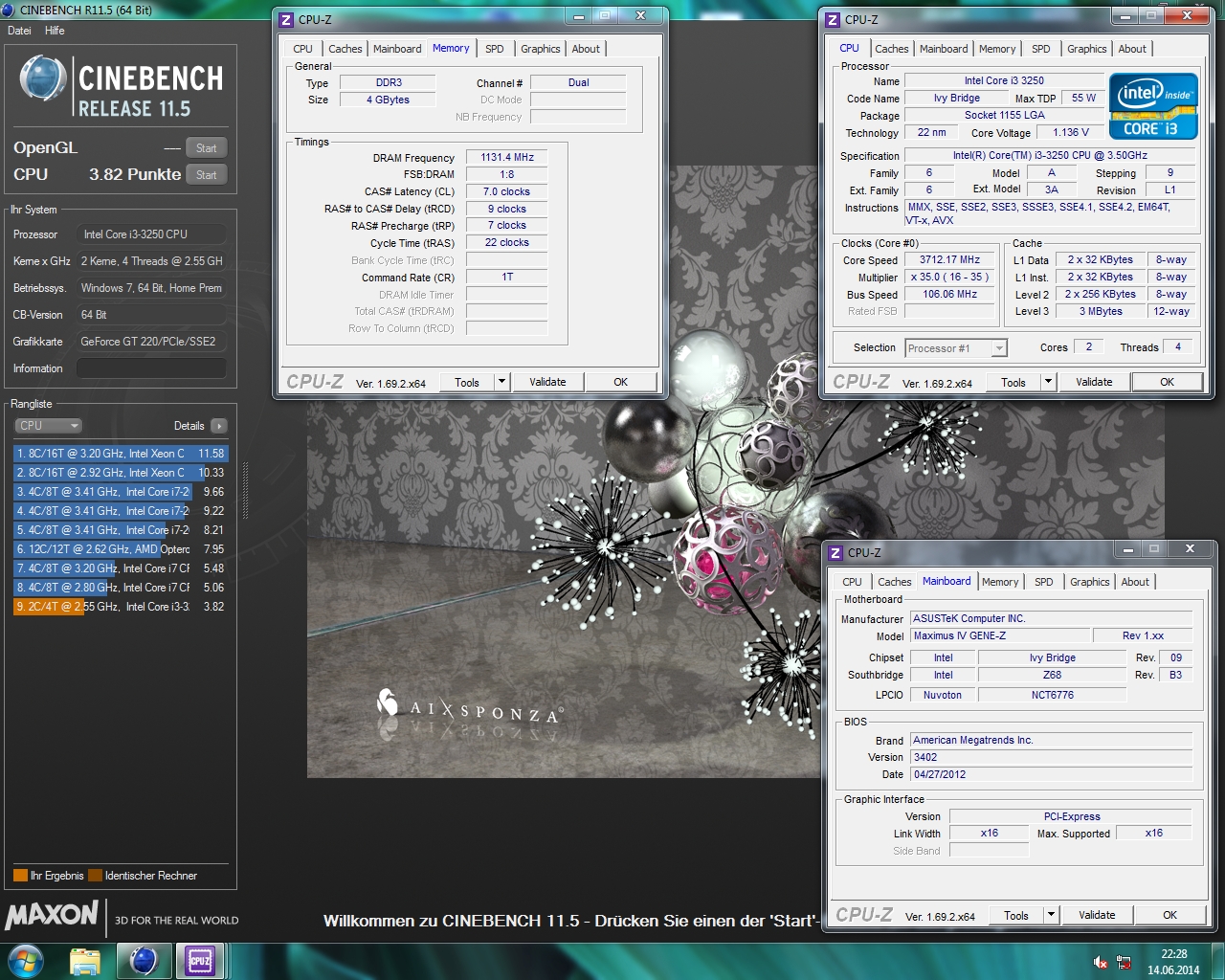This screenshot has width=1225, height=980.
Task: Click the CPU-Z icon in Mainboard window title bar
Action: point(835,552)
